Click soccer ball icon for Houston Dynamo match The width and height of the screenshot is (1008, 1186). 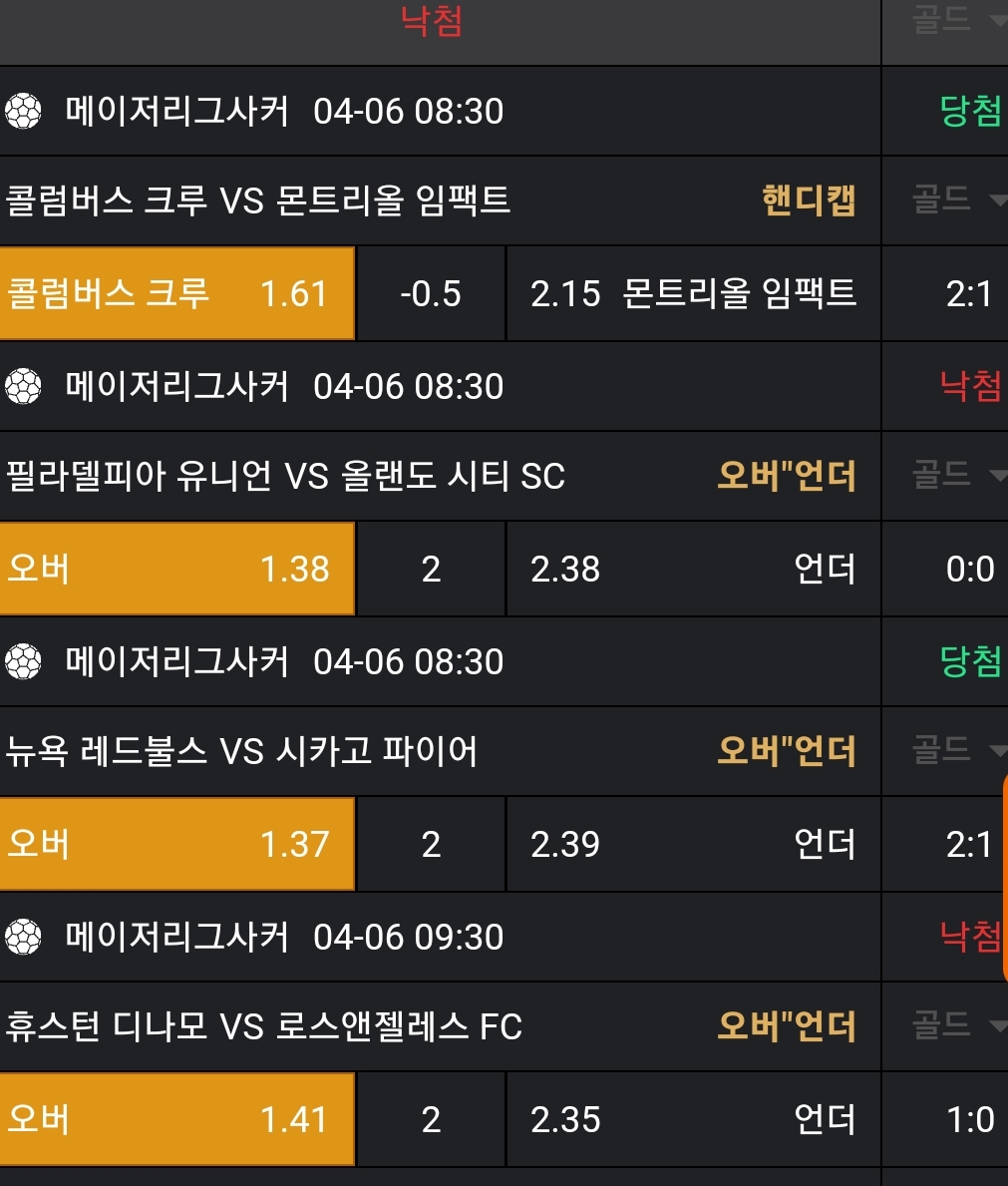coord(23,937)
